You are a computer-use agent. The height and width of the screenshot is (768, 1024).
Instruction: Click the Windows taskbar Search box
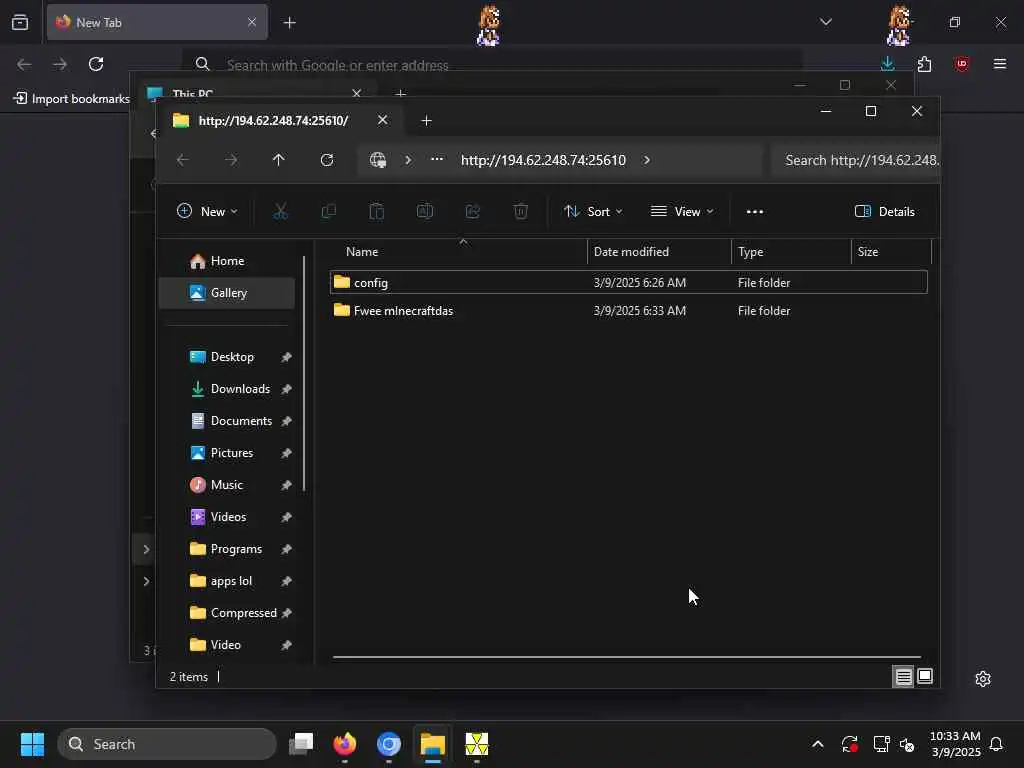(x=167, y=744)
